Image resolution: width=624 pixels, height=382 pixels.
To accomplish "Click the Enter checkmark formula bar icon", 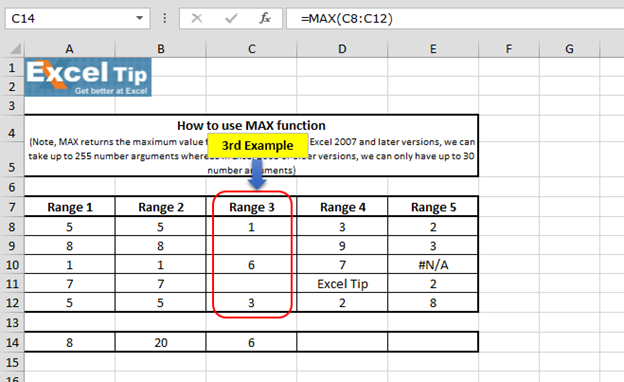I will (x=231, y=18).
